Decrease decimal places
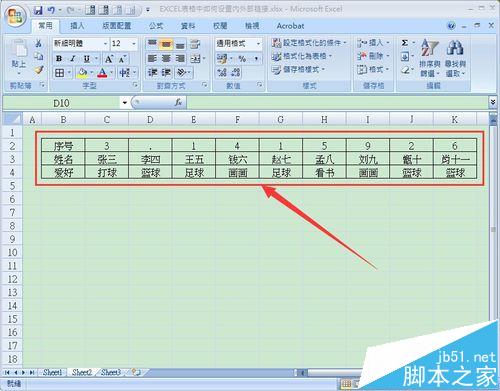The width and height of the screenshot is (500, 391). tap(236, 72)
